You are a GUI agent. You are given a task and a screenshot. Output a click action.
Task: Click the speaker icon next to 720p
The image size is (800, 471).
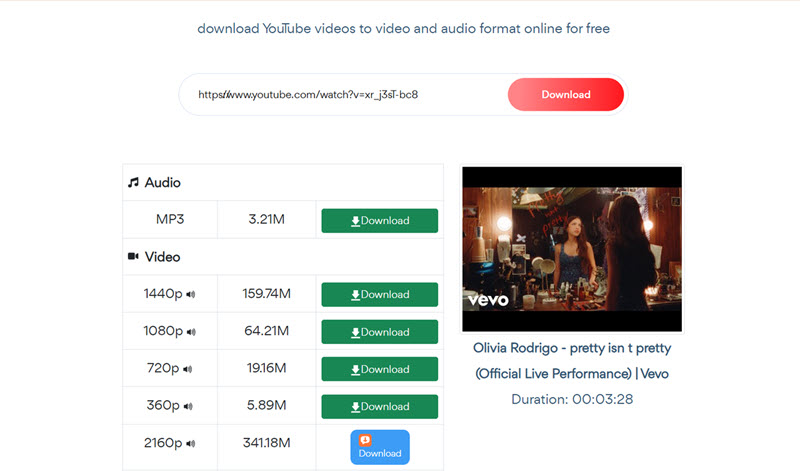coord(188,369)
